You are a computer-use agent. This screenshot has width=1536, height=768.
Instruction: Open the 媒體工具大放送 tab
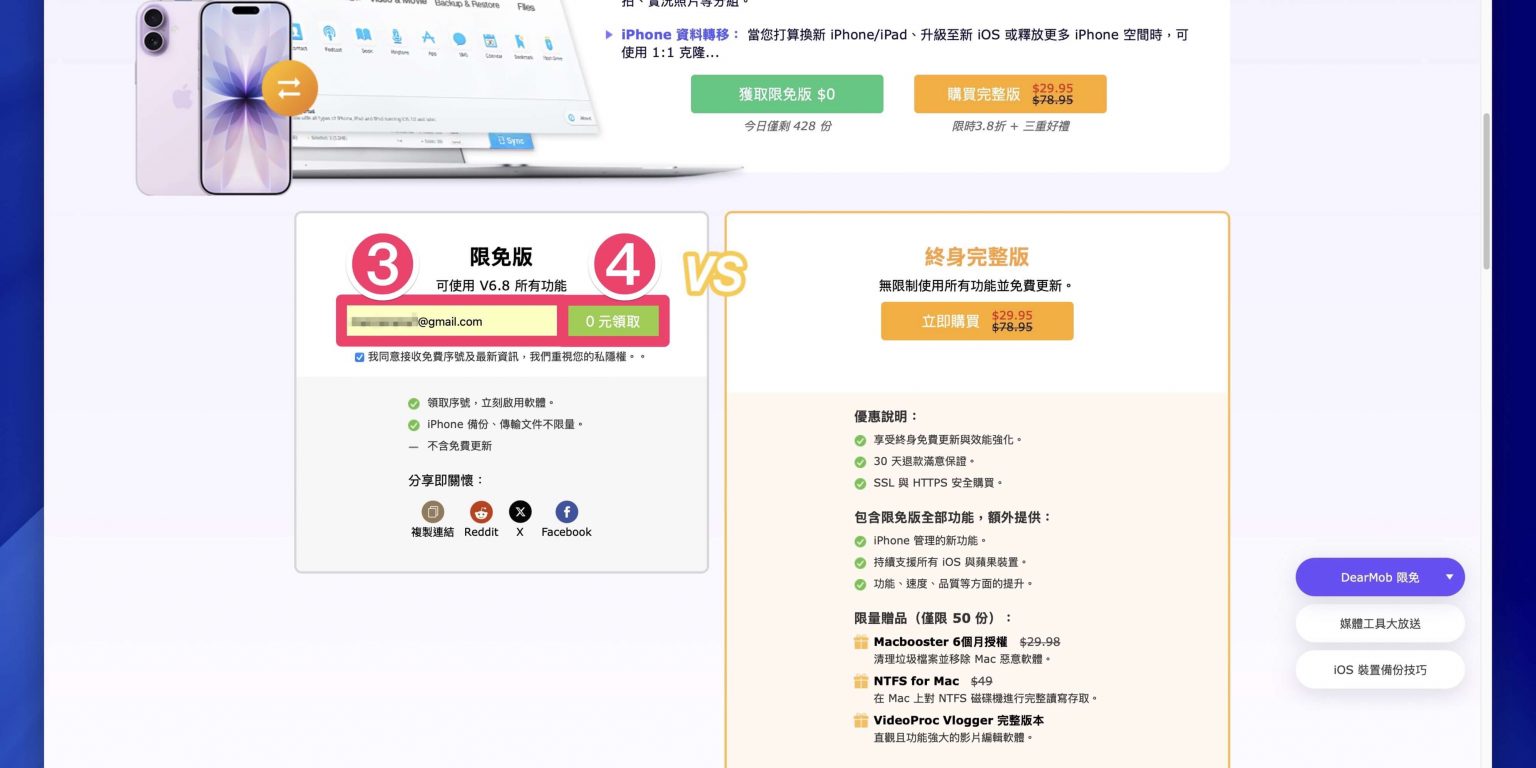(1380, 623)
